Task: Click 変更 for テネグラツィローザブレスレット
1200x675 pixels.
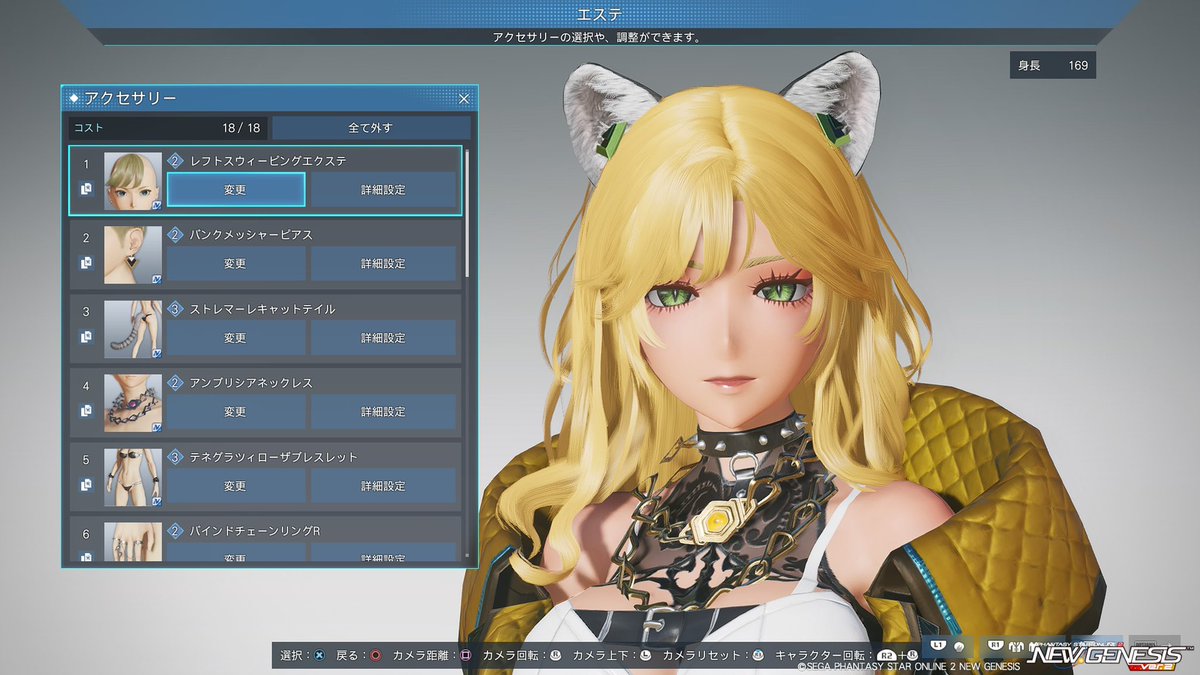Action: click(235, 486)
